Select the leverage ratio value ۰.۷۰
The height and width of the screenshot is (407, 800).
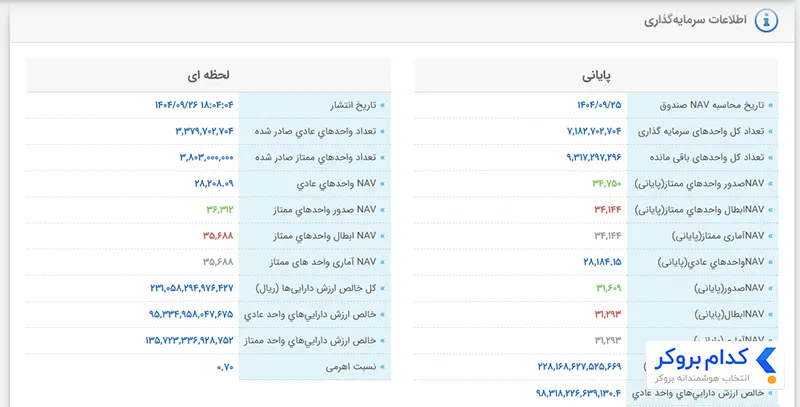225,367
